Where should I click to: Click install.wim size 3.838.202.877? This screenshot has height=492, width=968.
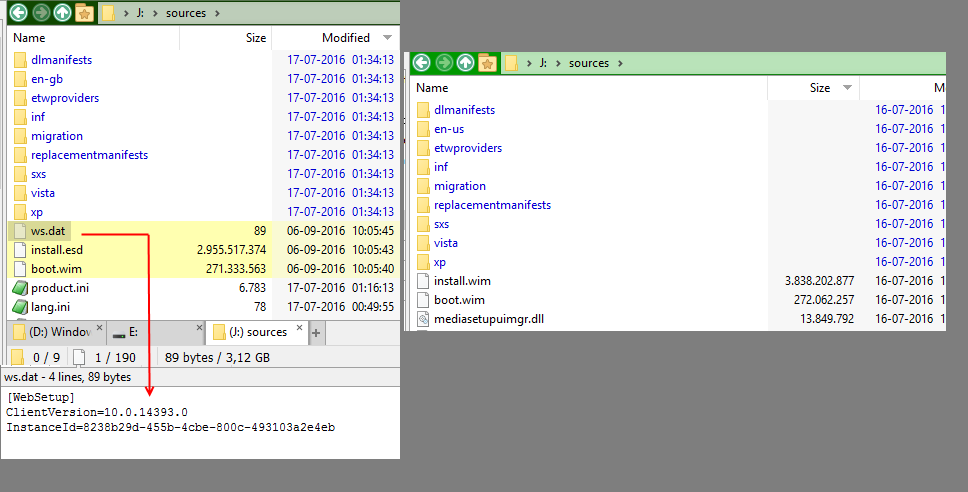click(x=819, y=281)
